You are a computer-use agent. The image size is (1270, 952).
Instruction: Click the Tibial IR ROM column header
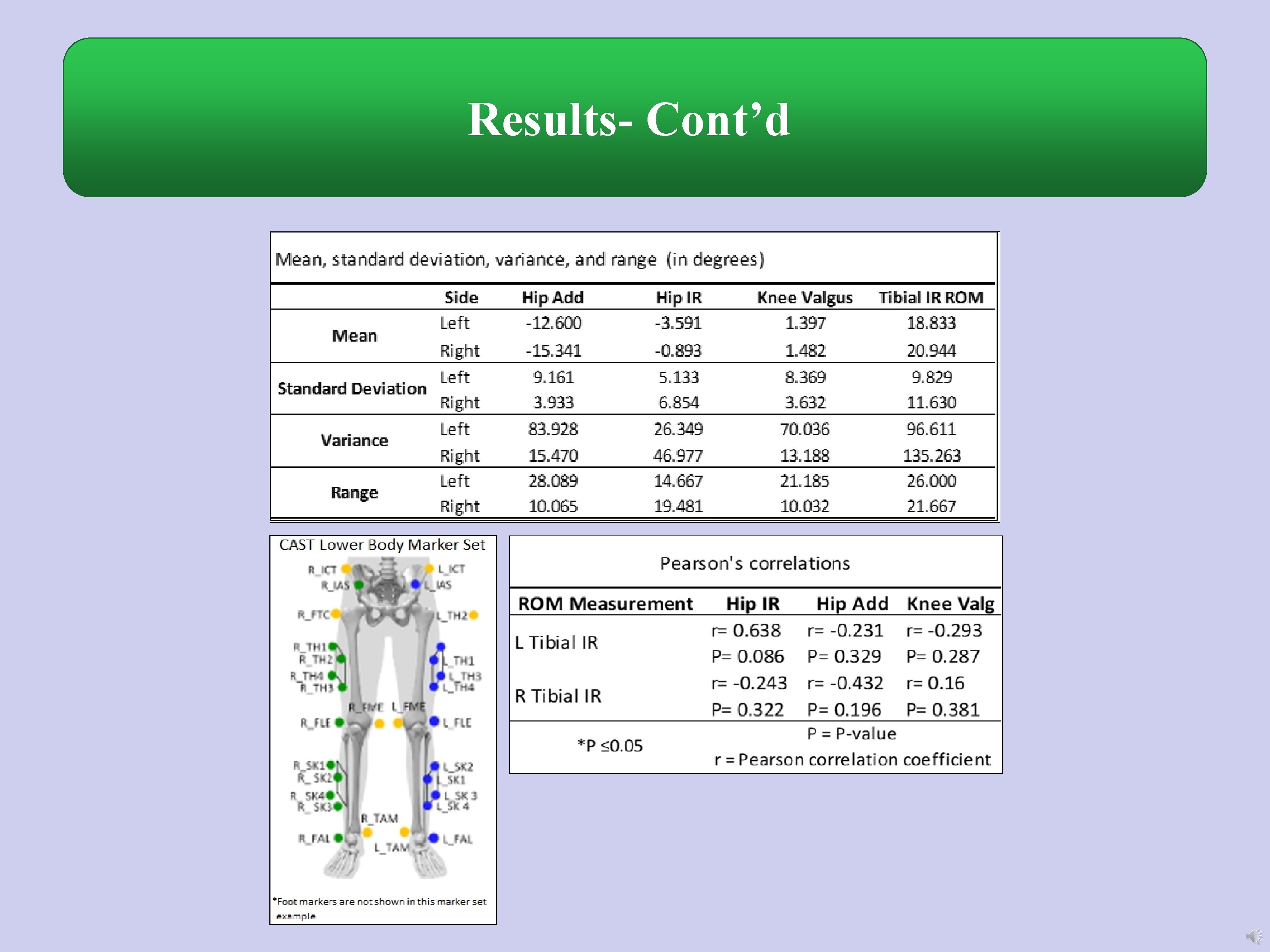[x=930, y=297]
